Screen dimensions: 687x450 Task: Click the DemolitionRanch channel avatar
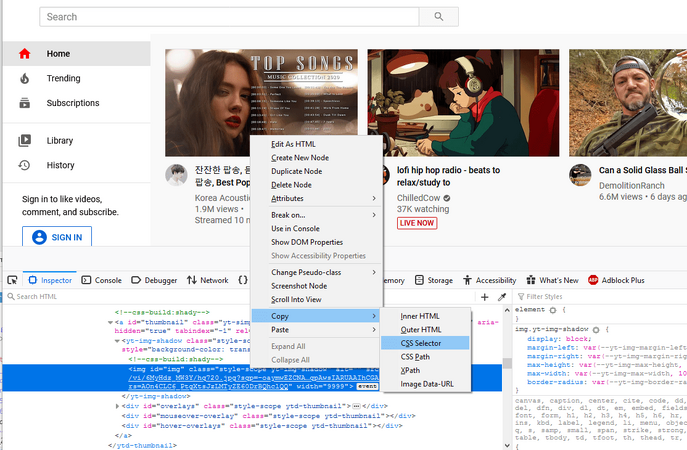click(x=580, y=175)
